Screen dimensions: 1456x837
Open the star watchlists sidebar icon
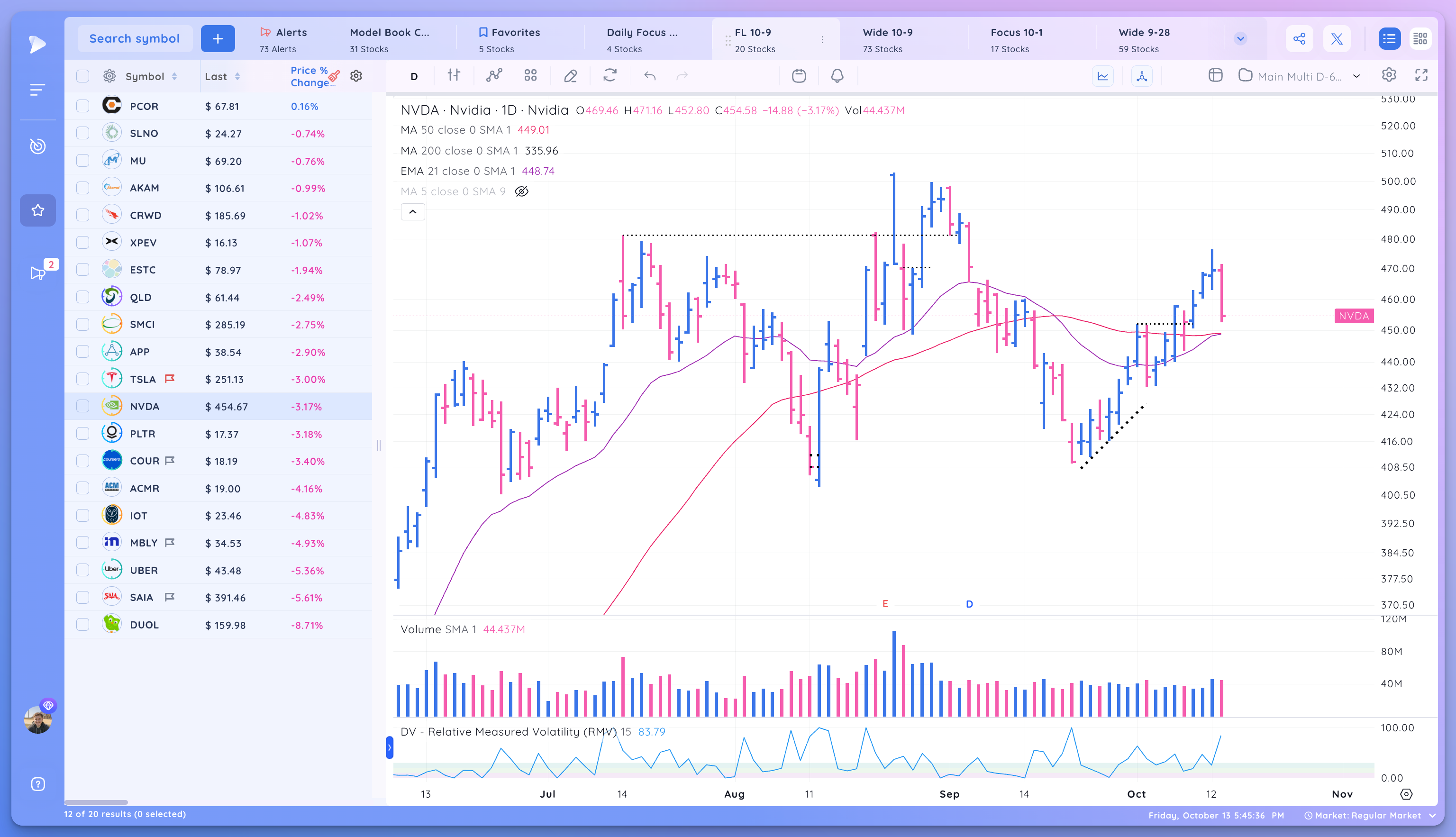37,210
